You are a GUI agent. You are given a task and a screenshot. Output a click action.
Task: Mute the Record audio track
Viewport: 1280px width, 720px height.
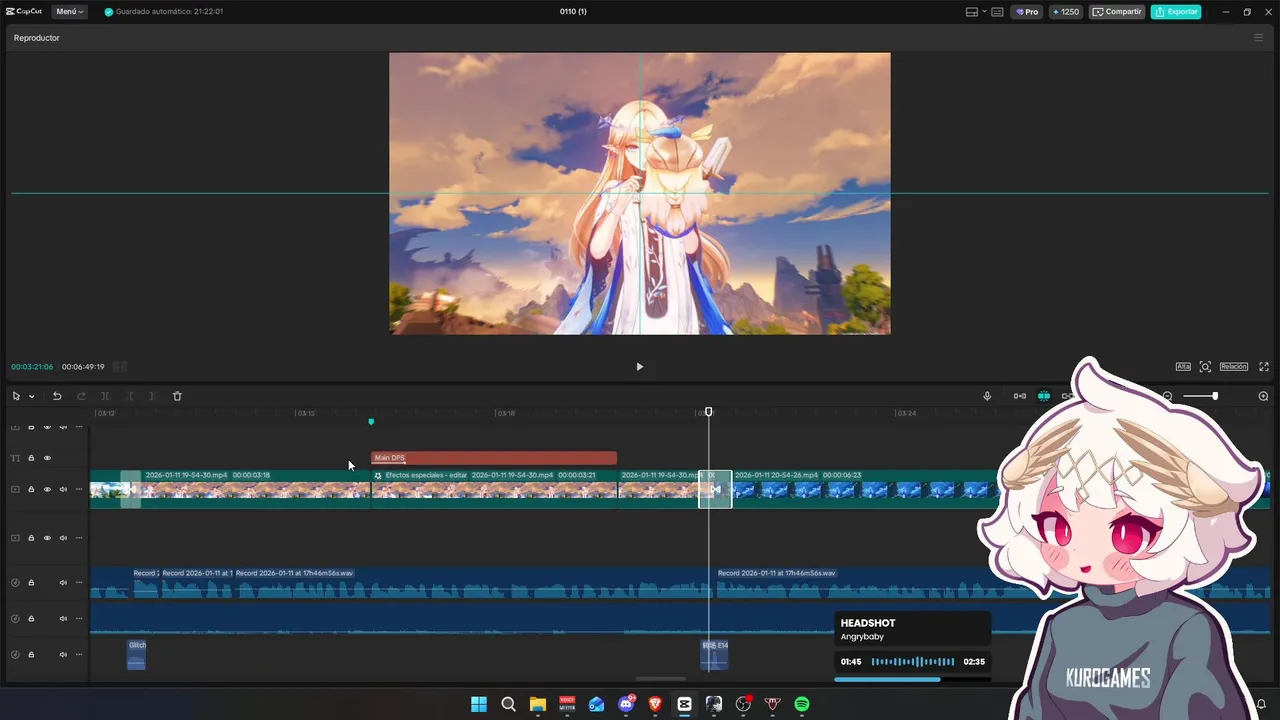(63, 583)
